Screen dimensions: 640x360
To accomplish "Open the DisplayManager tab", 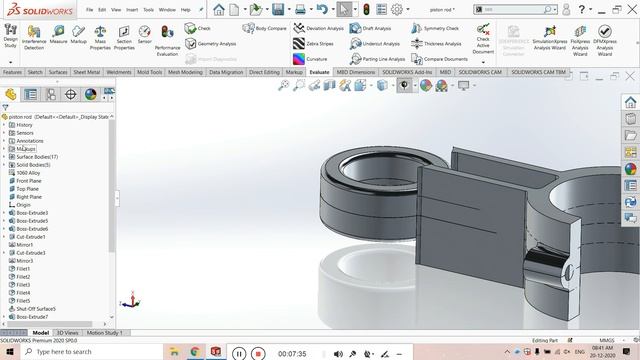I will point(91,94).
